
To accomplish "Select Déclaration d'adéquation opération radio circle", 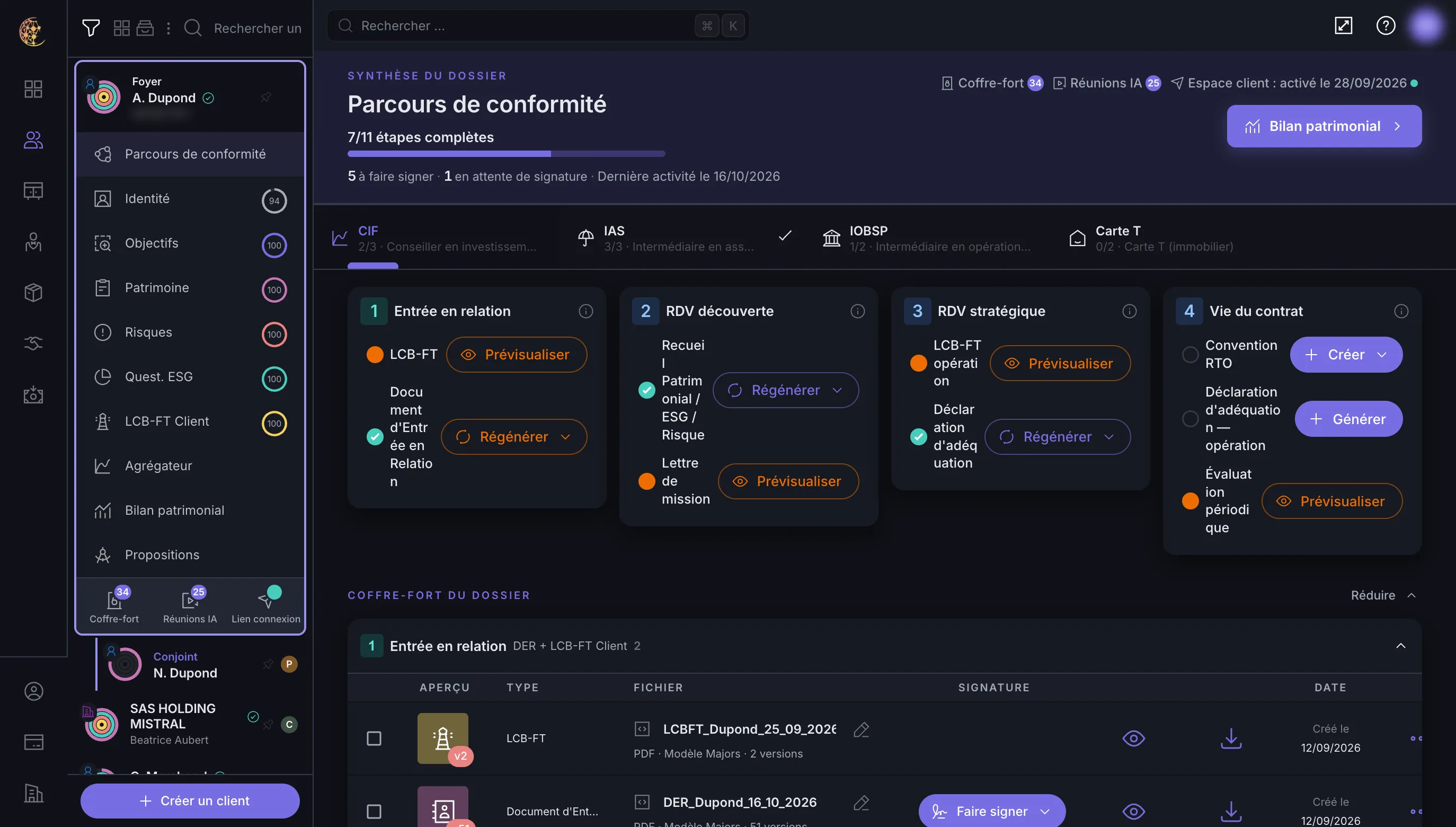I will tap(1190, 419).
